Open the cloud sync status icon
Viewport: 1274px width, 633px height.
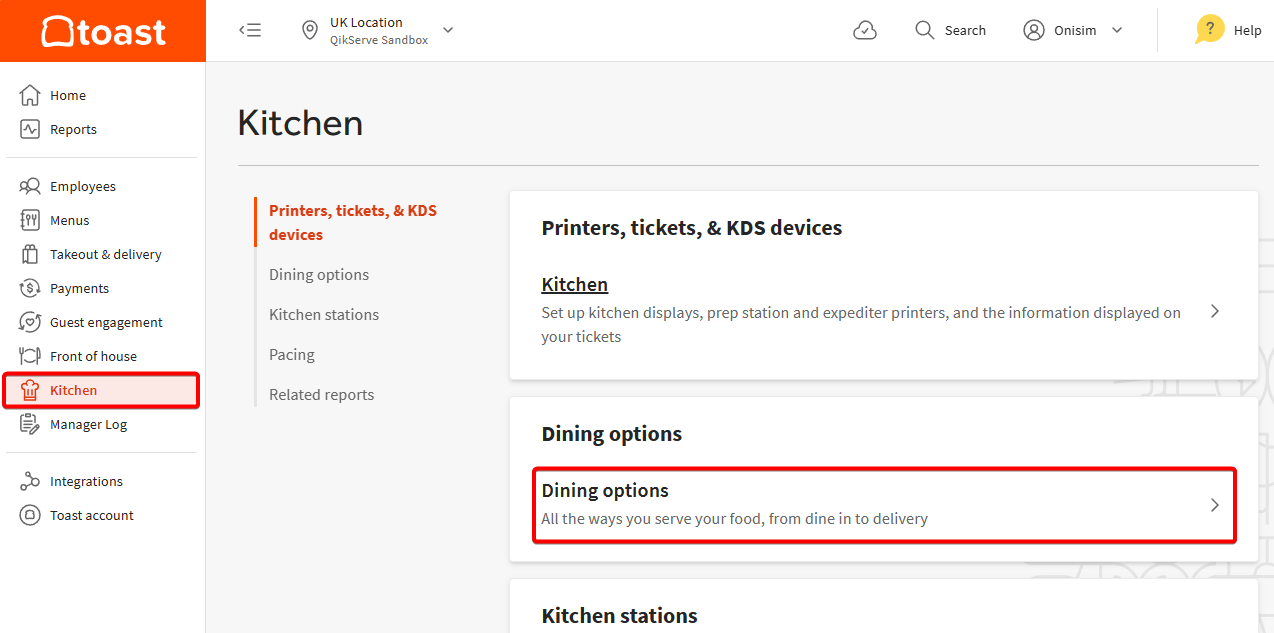click(864, 30)
